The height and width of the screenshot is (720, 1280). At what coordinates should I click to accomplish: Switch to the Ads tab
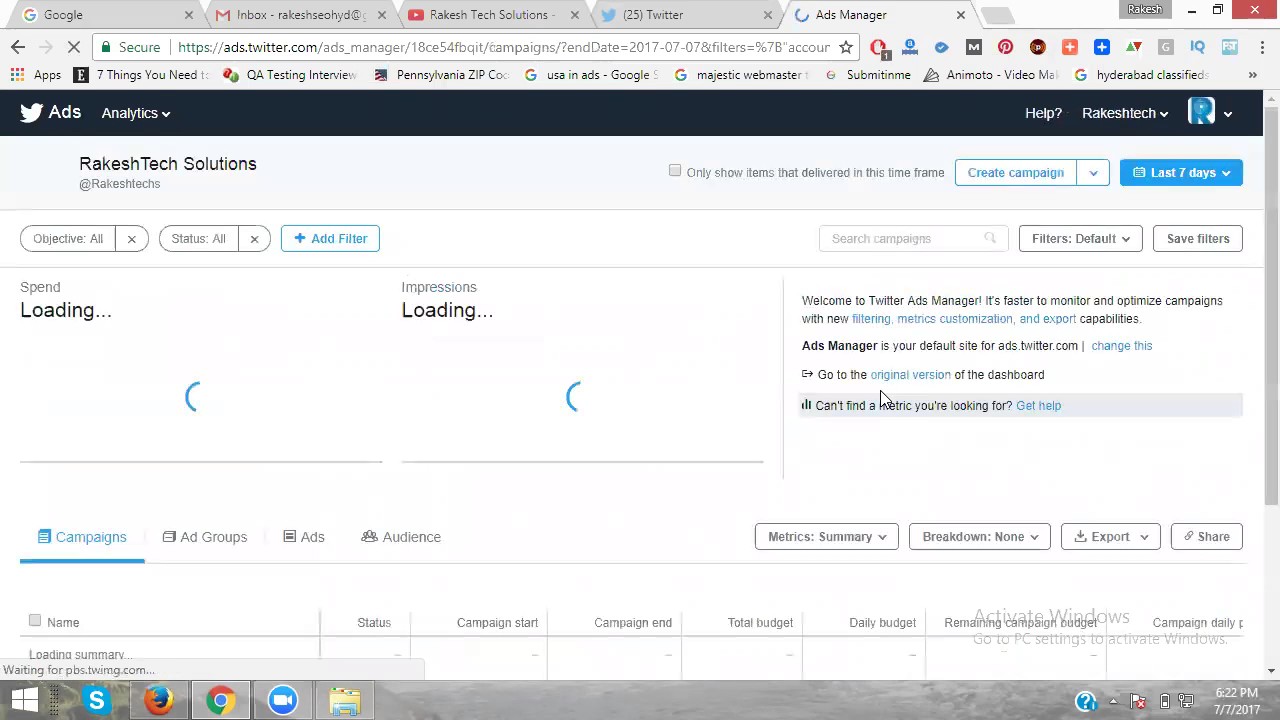tap(304, 537)
